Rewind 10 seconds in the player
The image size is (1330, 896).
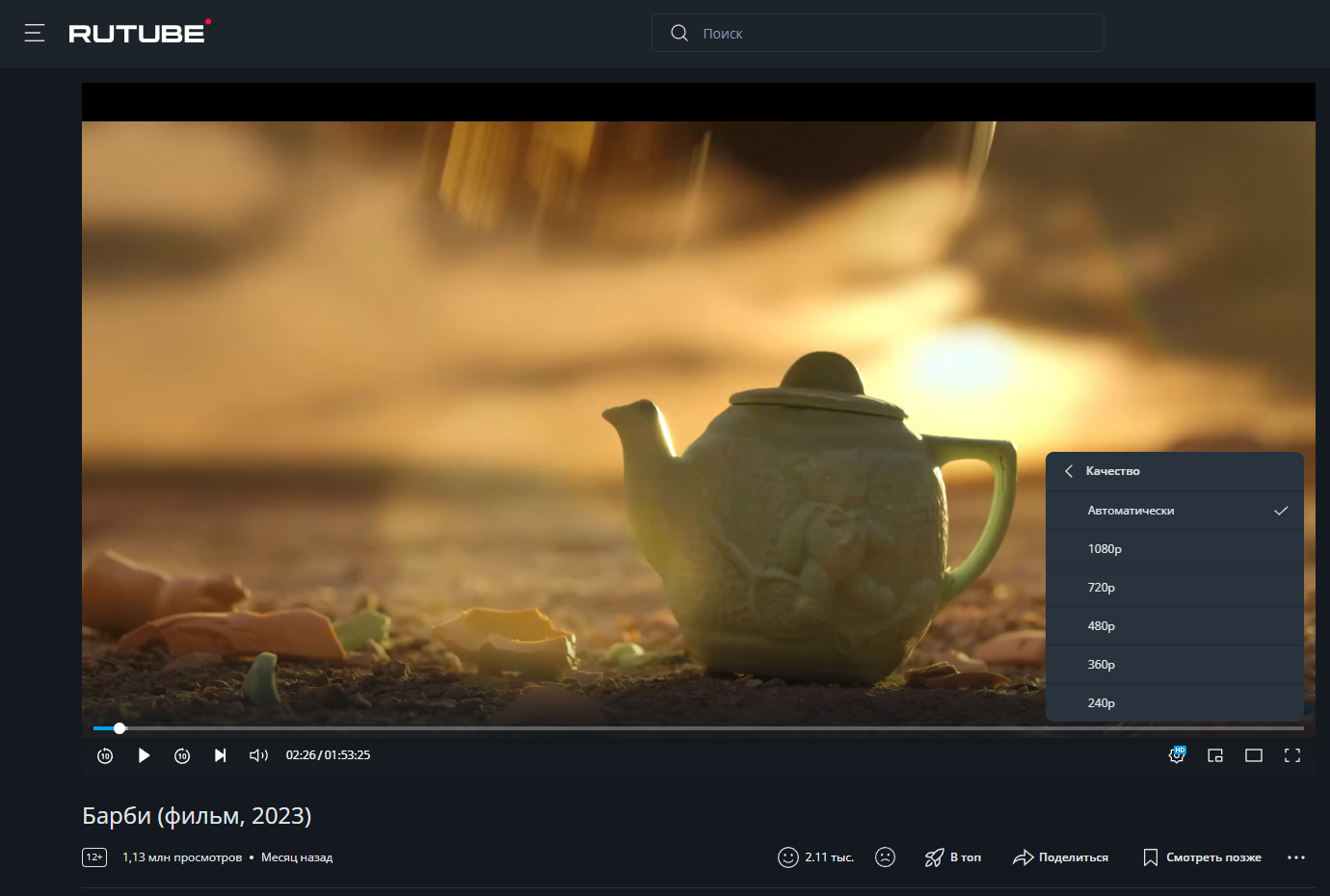[105, 755]
